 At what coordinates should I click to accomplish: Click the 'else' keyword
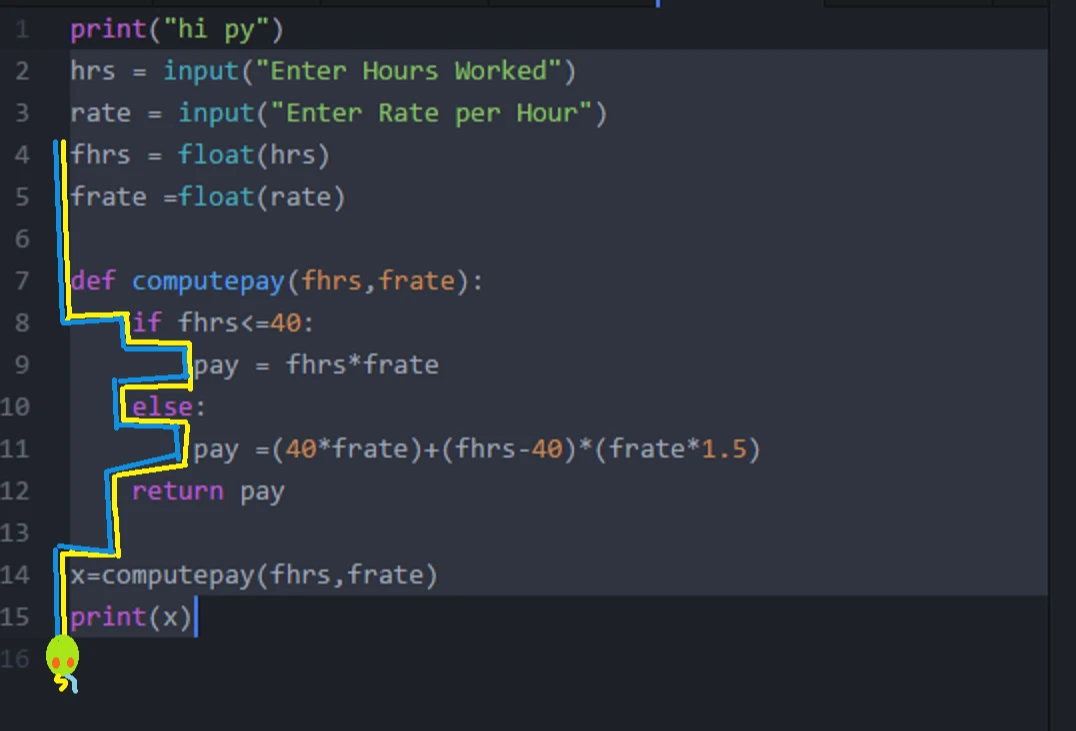[x=162, y=407]
